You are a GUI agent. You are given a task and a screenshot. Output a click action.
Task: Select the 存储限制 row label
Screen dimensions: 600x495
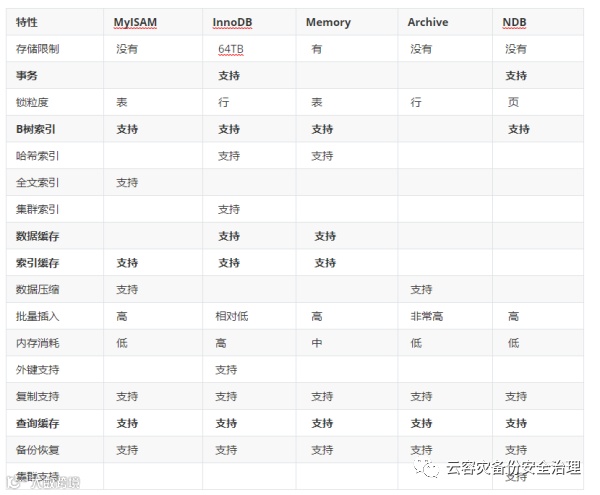(x=38, y=49)
